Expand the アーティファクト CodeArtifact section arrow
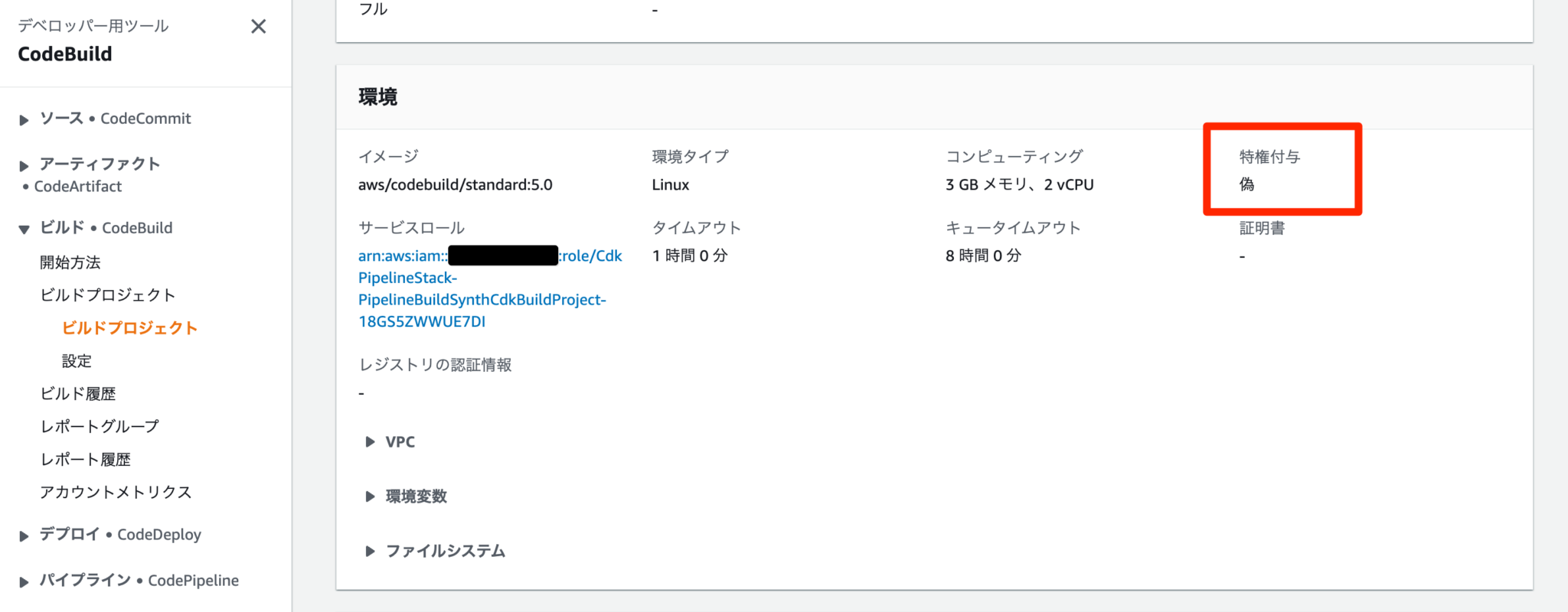 pos(24,165)
